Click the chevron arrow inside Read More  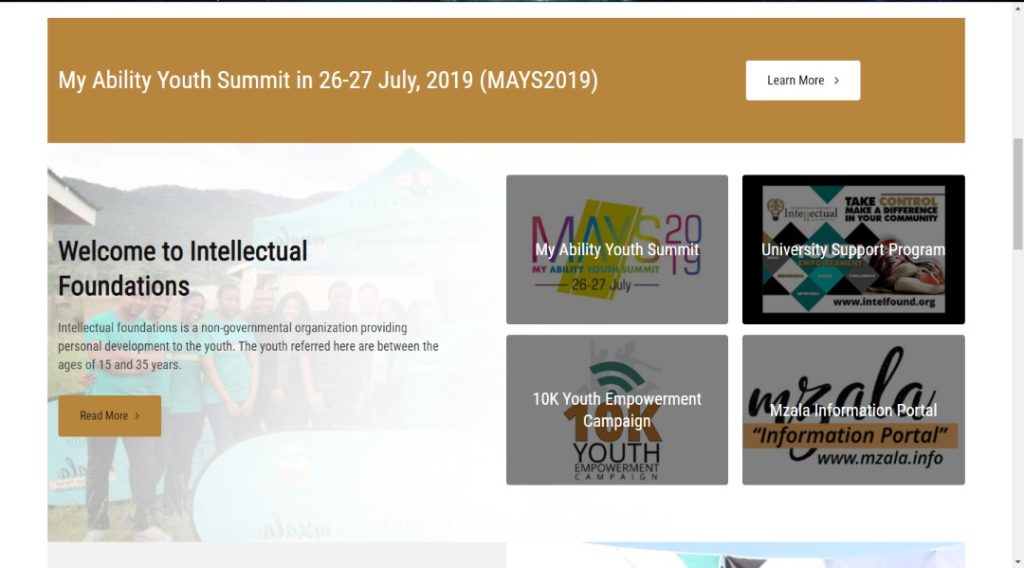[137, 416]
